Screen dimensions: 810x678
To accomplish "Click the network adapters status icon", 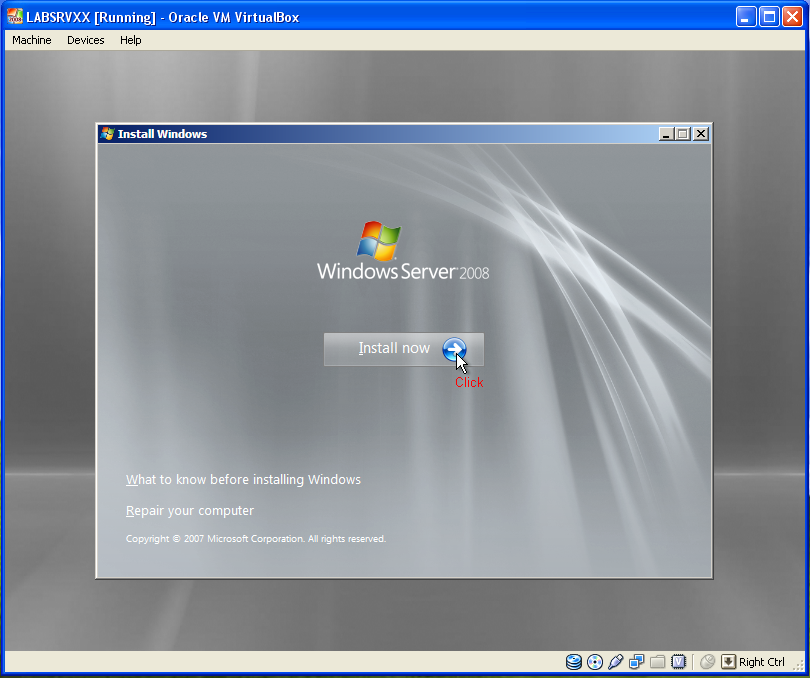I will pos(636,661).
